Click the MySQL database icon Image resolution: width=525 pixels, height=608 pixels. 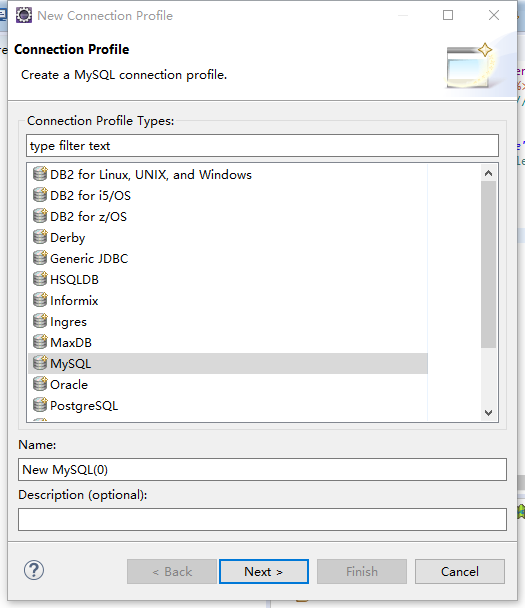[40, 363]
